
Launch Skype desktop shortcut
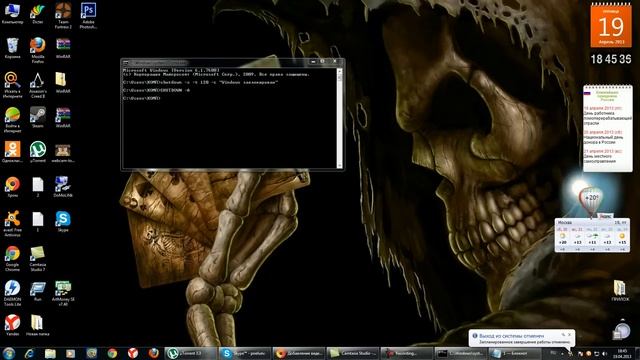pyautogui.click(x=63, y=221)
